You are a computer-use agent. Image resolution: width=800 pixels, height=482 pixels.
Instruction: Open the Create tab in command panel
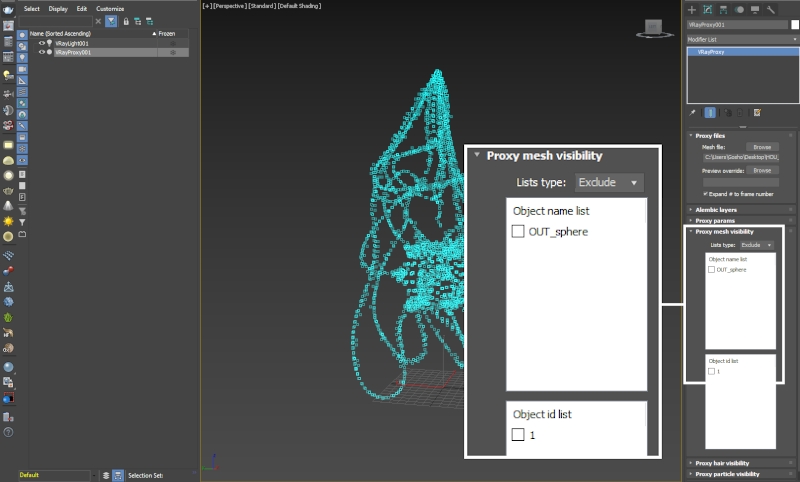coord(692,9)
